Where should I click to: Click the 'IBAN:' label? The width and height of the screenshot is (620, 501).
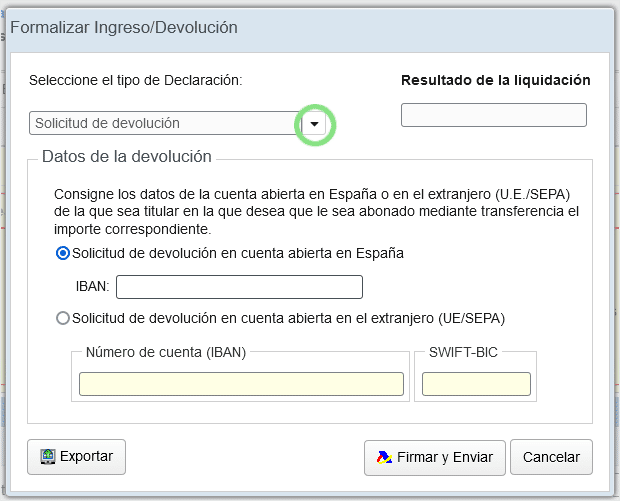point(93,286)
